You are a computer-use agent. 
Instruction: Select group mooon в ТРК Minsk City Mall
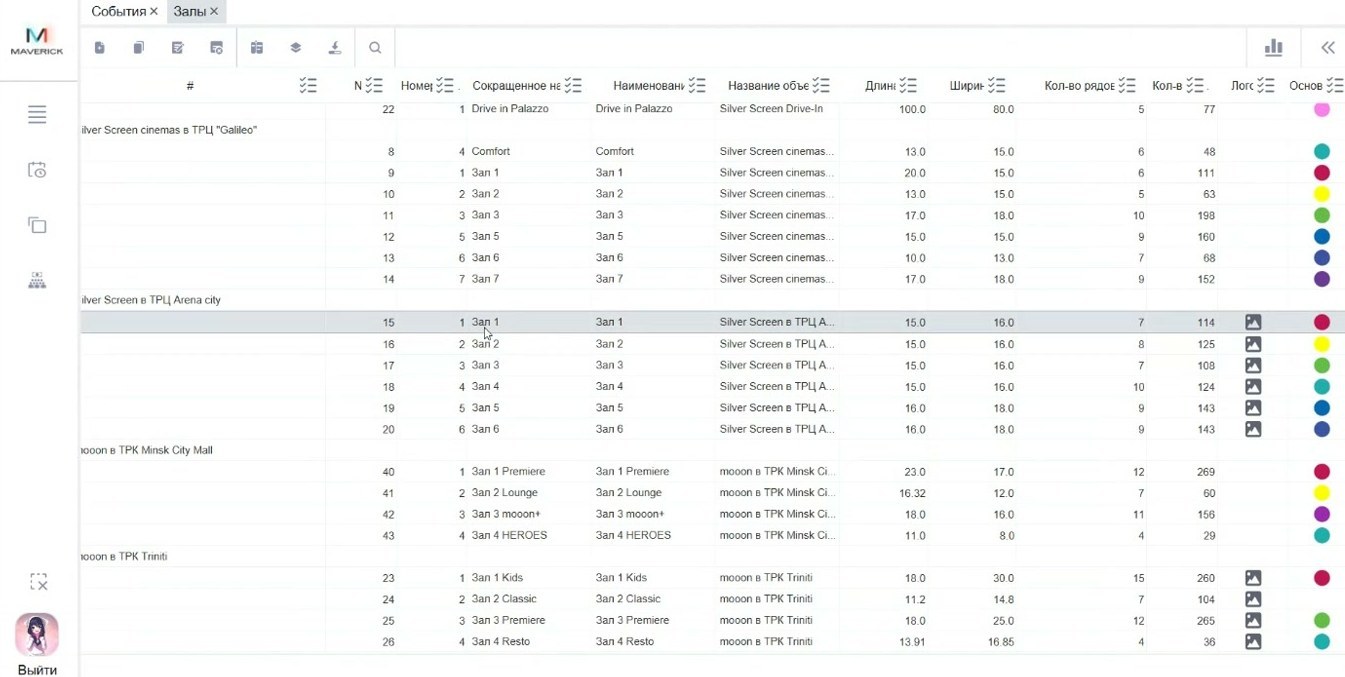coord(147,450)
